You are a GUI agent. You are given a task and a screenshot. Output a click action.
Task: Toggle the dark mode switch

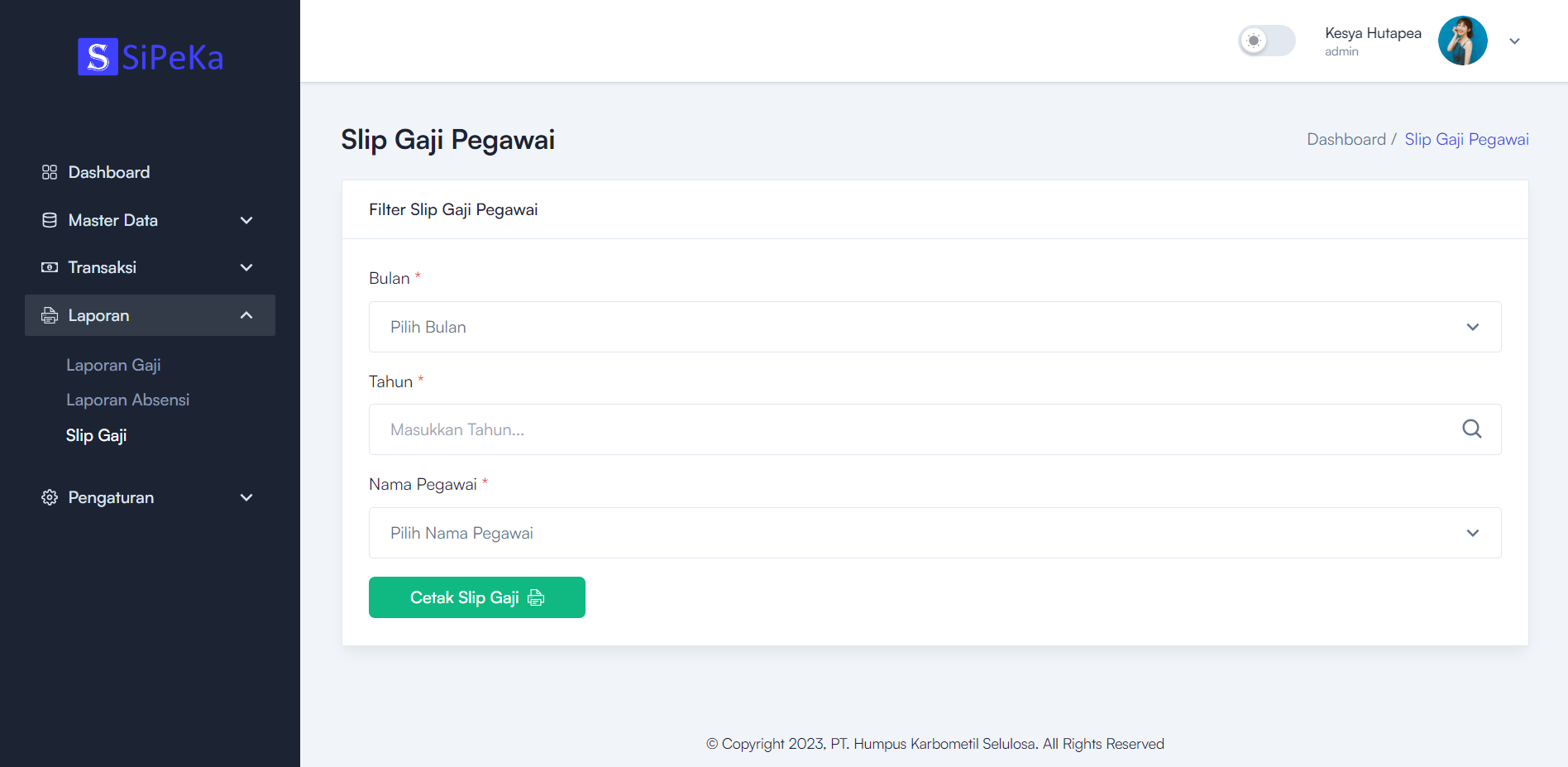(x=1267, y=41)
